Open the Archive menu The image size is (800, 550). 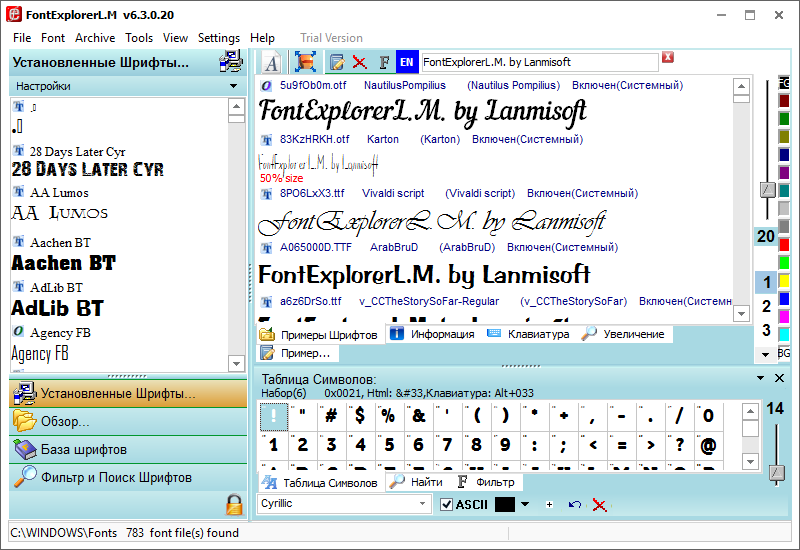point(95,38)
